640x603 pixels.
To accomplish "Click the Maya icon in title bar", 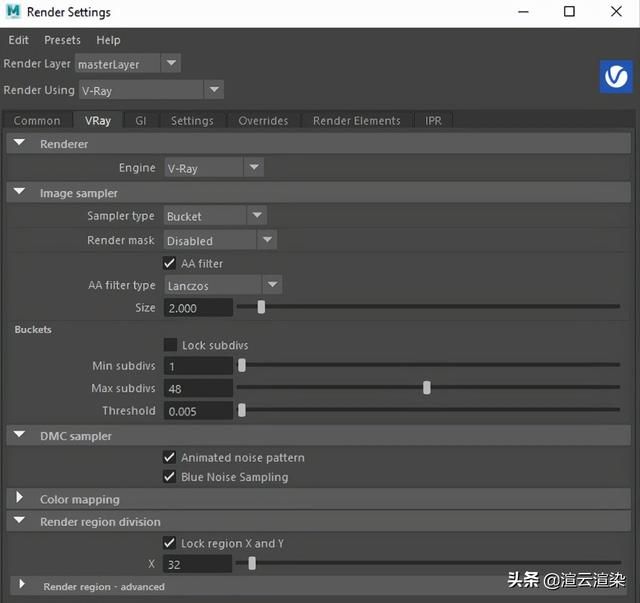I will [12, 12].
